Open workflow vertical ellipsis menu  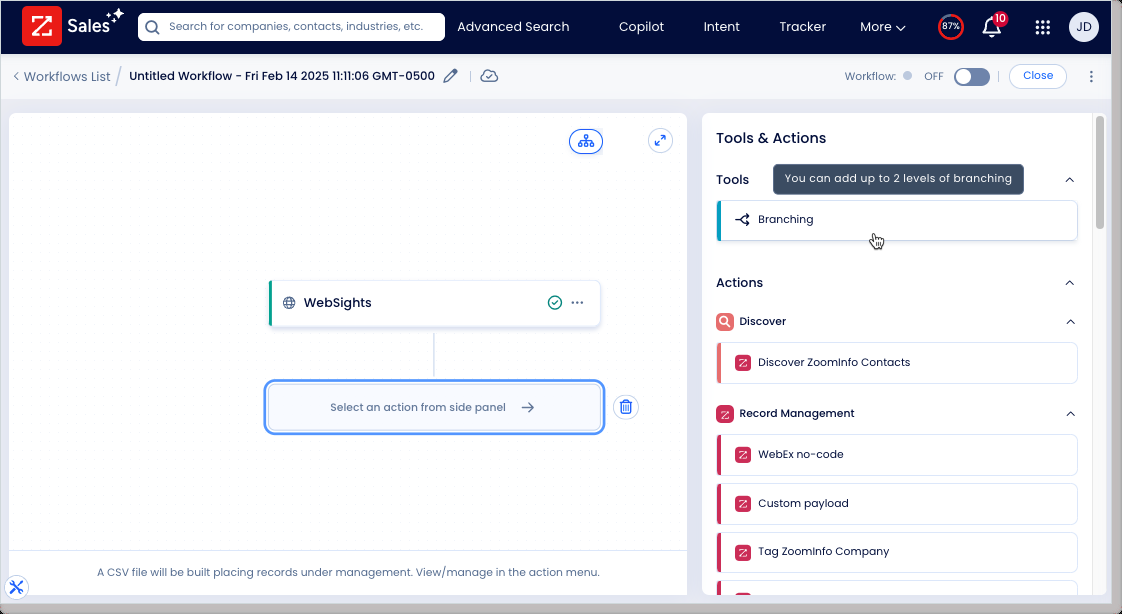point(1091,77)
